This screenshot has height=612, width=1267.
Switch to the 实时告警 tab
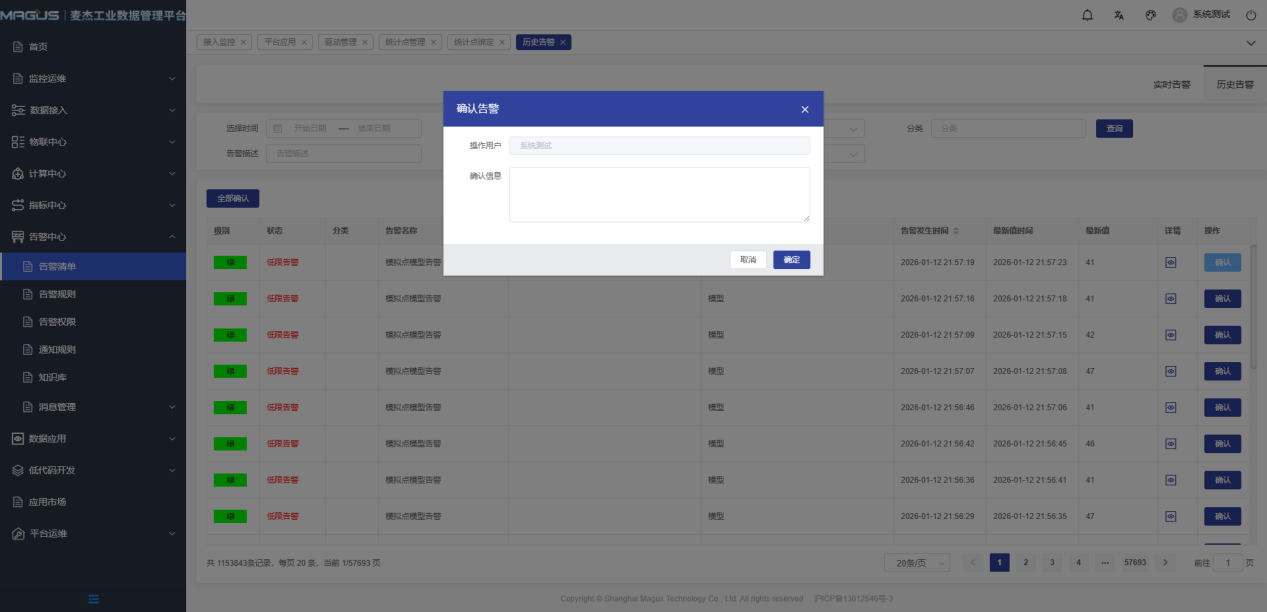click(x=1171, y=85)
